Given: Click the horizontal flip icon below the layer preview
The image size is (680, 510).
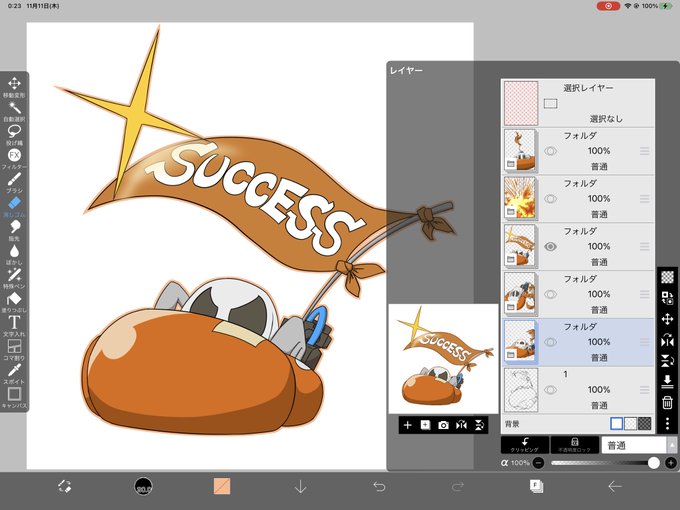Looking at the screenshot, I should (461, 425).
